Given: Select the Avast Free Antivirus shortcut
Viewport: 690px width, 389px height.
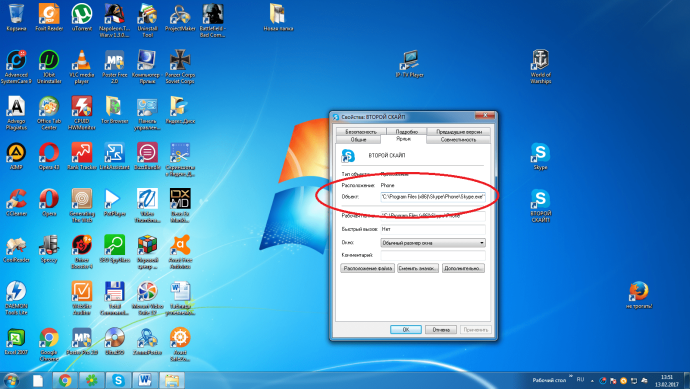Looking at the screenshot, I should tap(180, 252).
